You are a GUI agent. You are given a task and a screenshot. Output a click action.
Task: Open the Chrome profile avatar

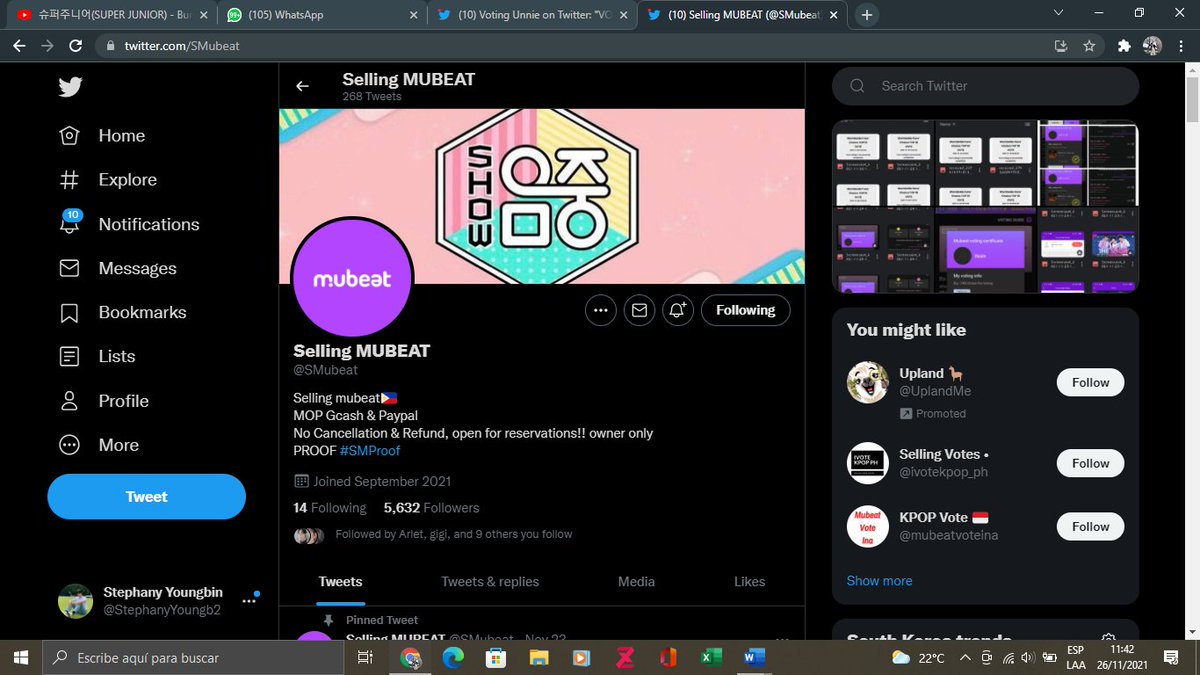(1153, 46)
